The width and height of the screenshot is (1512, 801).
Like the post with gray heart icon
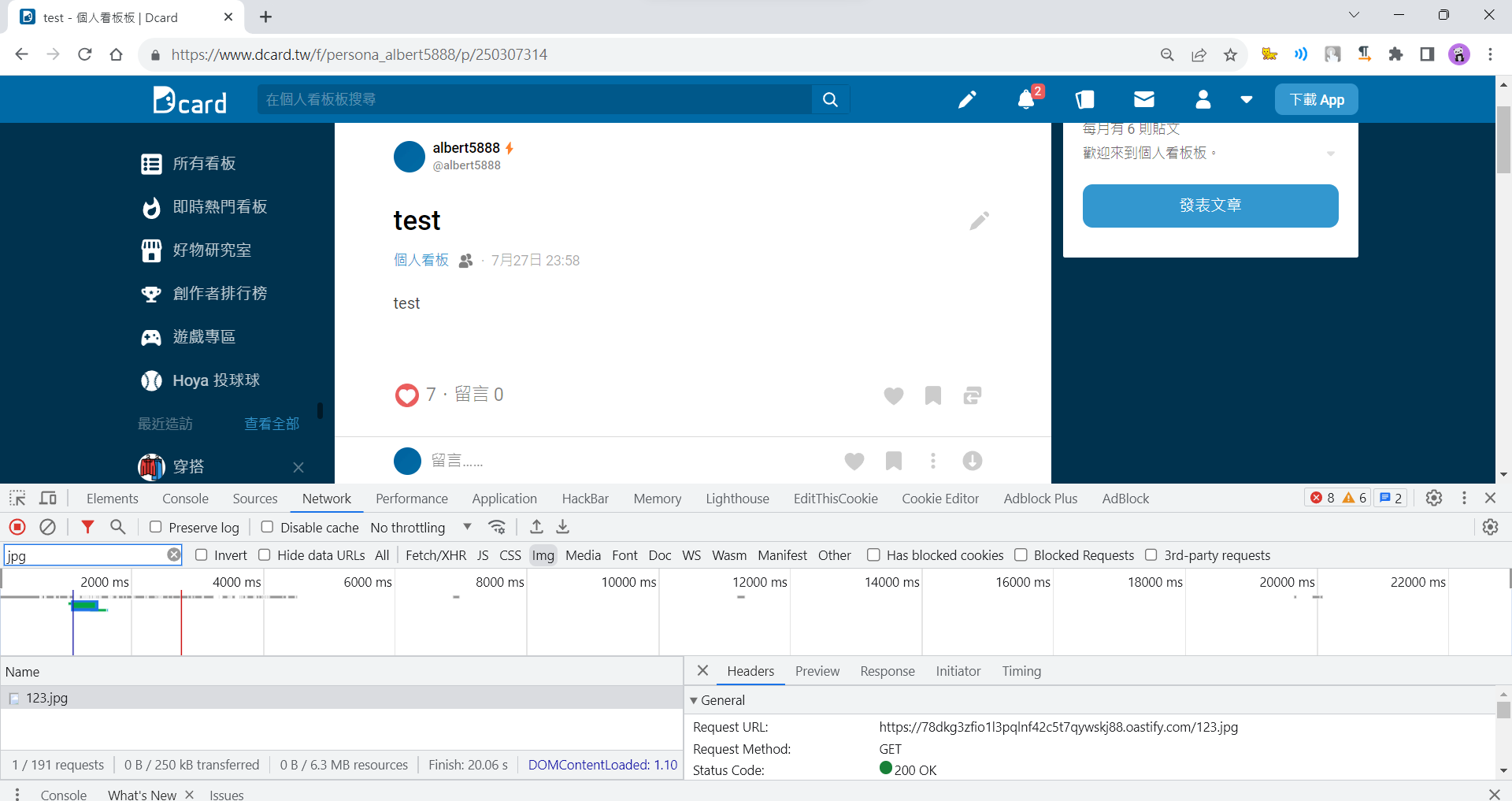[894, 395]
